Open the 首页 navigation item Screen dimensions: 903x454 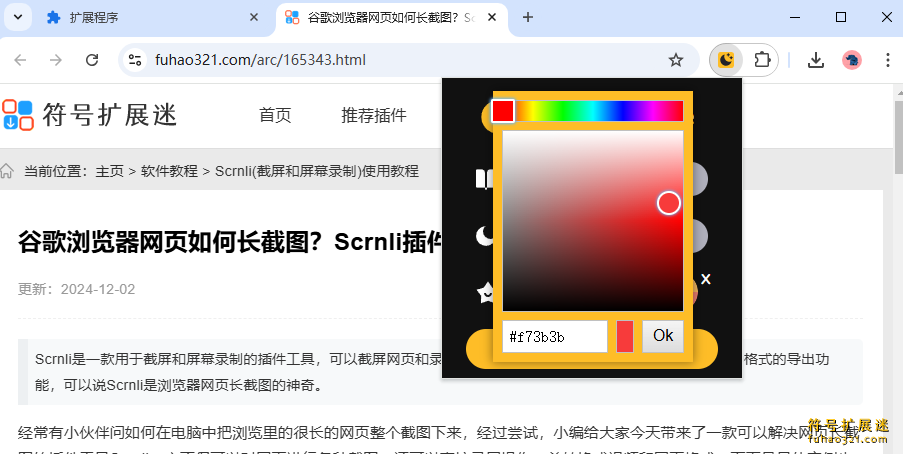275,115
